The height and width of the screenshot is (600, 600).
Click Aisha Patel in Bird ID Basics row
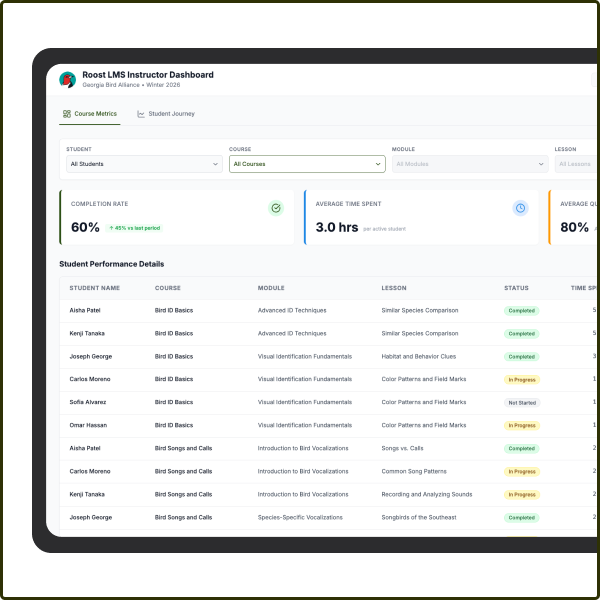pos(85,310)
